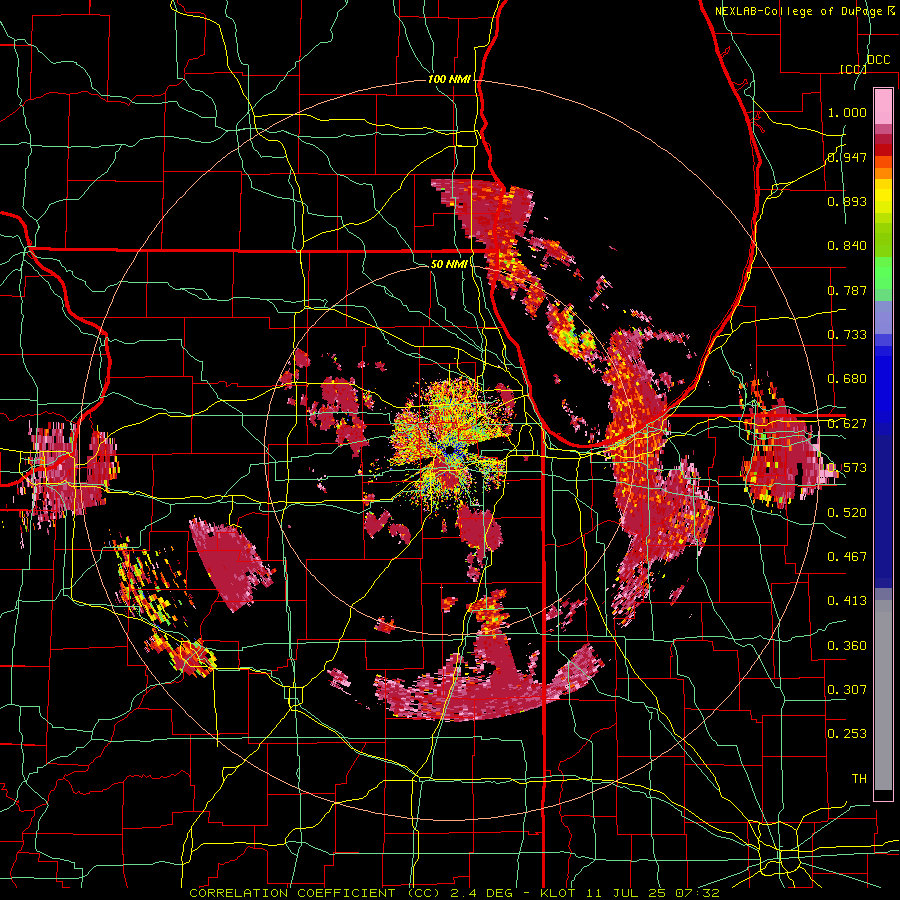Image resolution: width=900 pixels, height=900 pixels.
Task: Select the 0.947 legend value
Action: (x=847, y=157)
